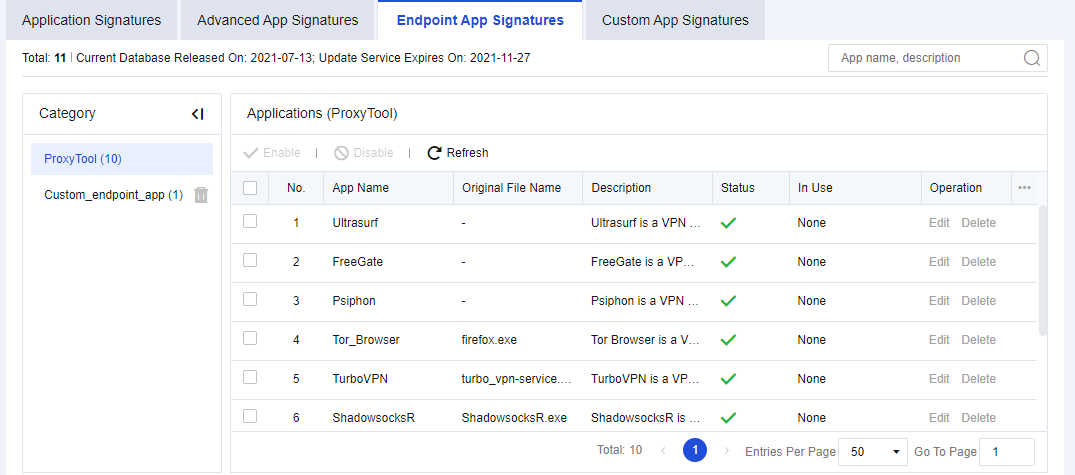Image resolution: width=1075 pixels, height=475 pixels.
Task: Open the Custom App Signatures tab
Action: coord(675,20)
